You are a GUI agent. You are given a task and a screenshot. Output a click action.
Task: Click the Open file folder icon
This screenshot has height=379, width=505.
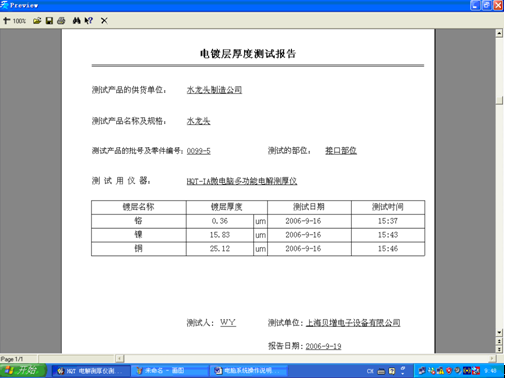[x=37, y=21]
